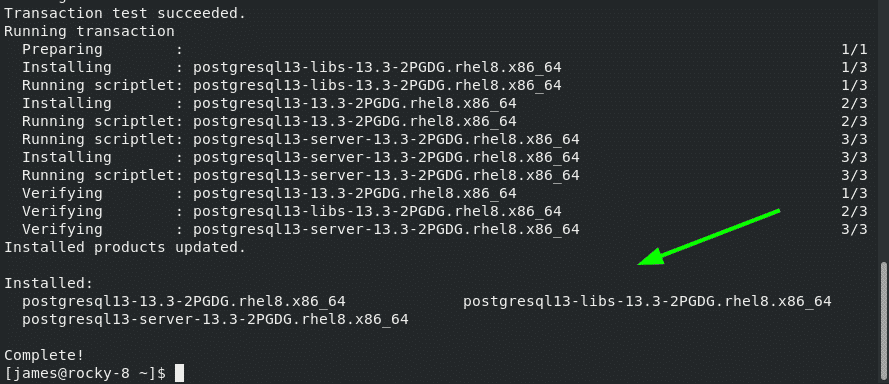
Task: Click the Installed: heading line
Action: 48,283
